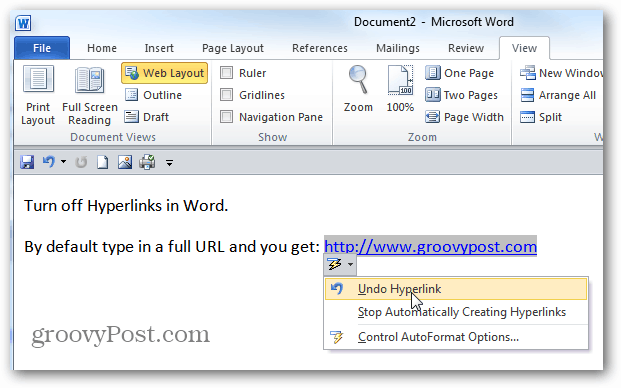Split the document window
Image resolution: width=621 pixels, height=388 pixels.
click(x=541, y=117)
